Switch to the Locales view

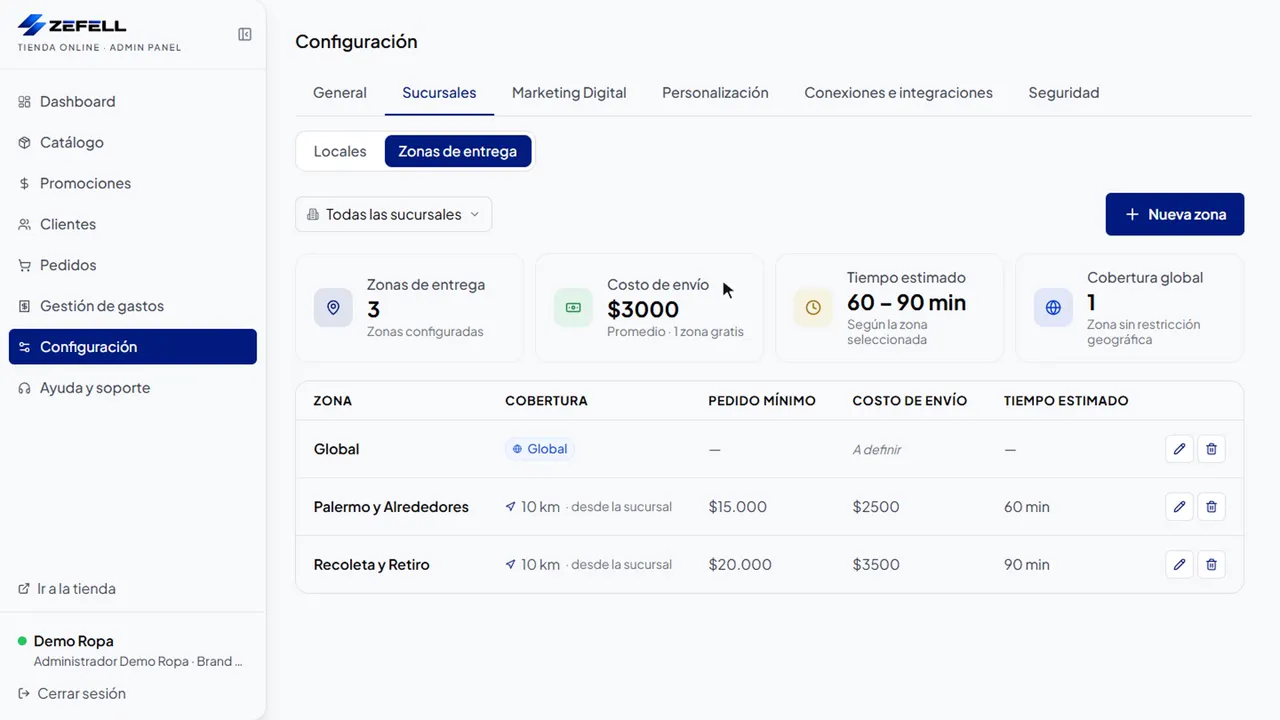point(340,152)
